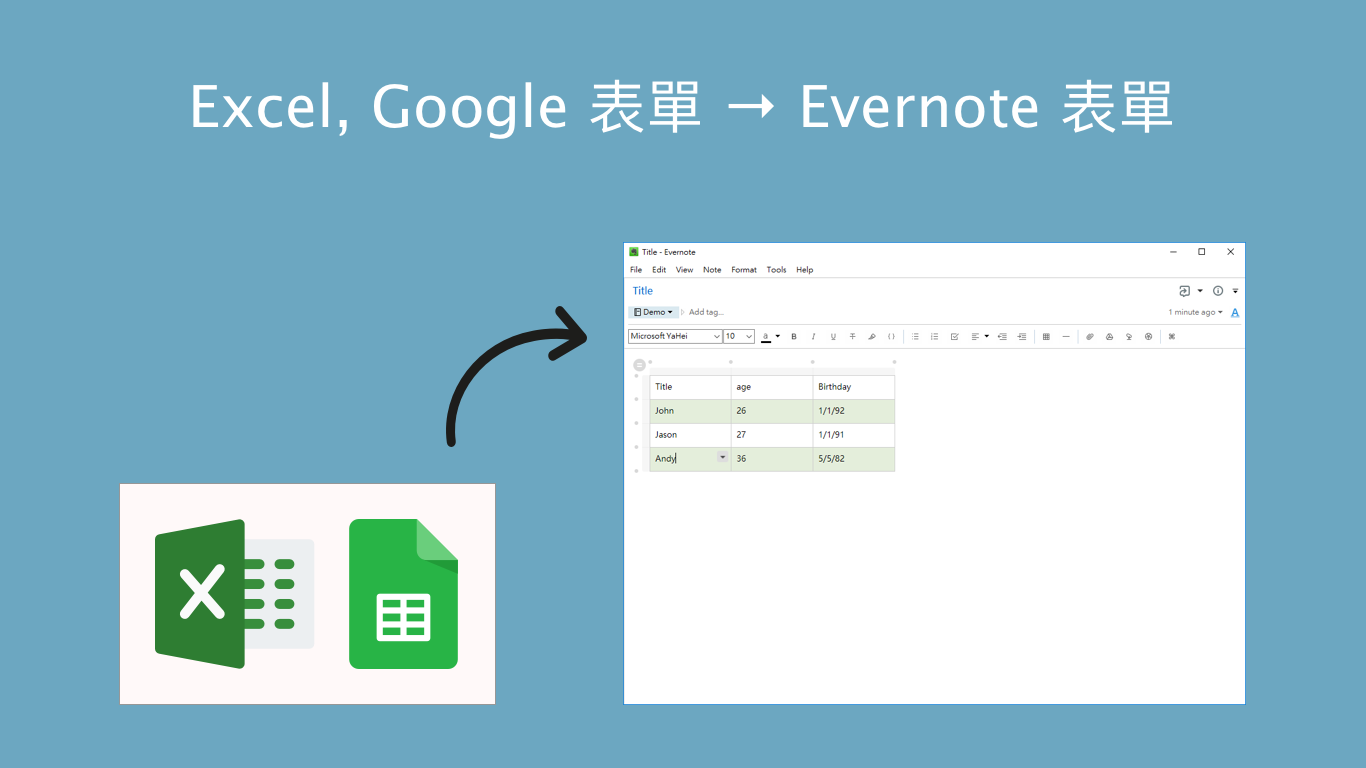Open note info with the 'i' icon

coord(1218,291)
